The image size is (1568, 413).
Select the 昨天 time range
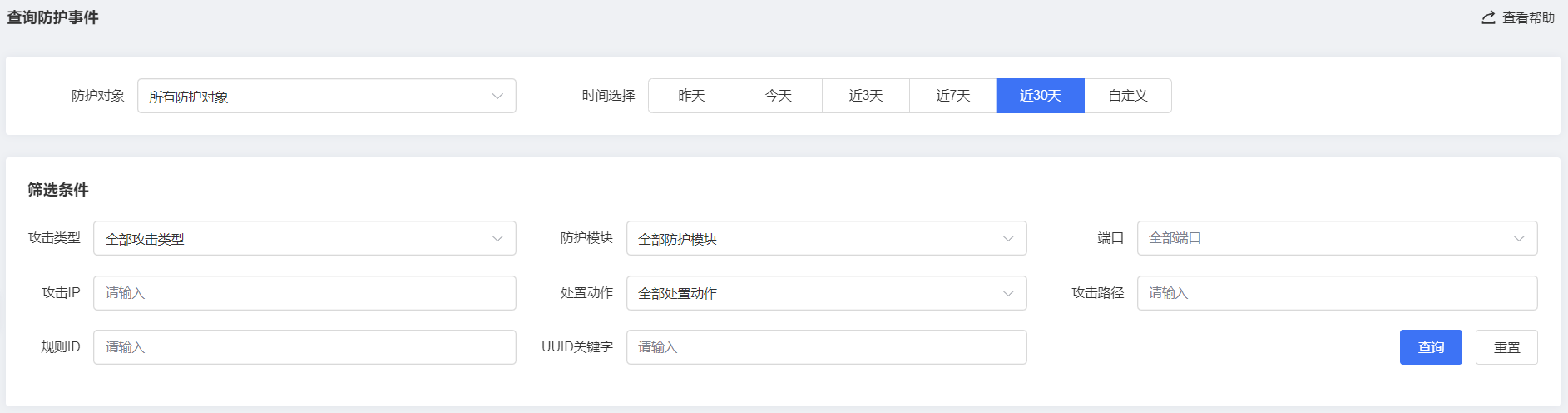click(691, 96)
